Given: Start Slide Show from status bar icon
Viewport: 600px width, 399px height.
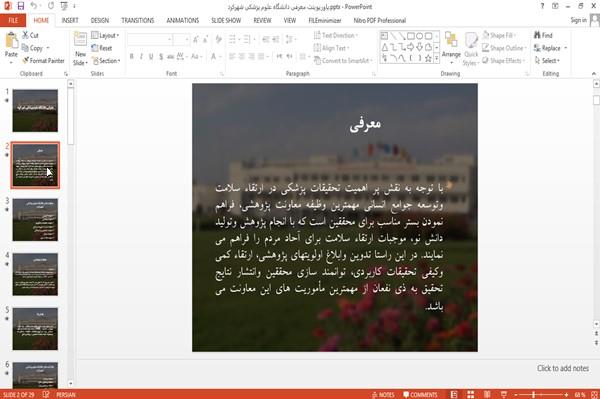Looking at the screenshot, I should [504, 394].
